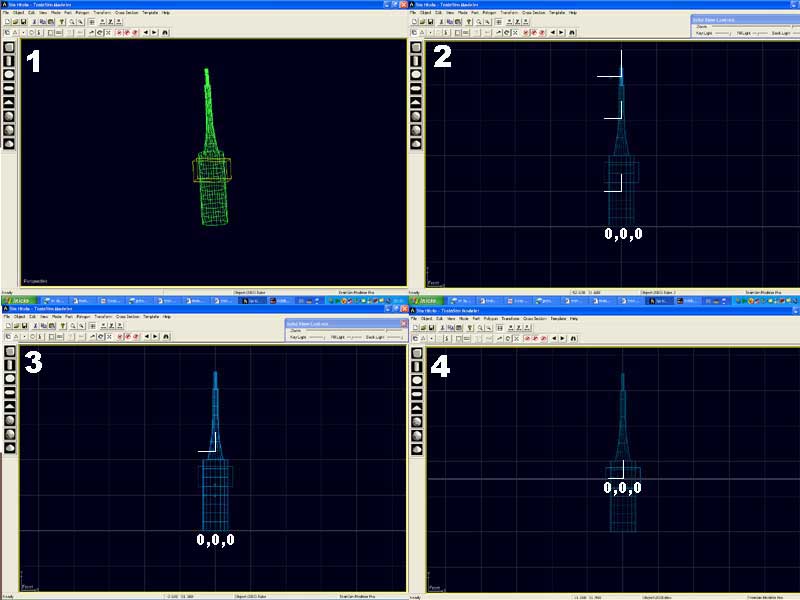Click the New file icon in window 3
This screenshot has height=600, width=800.
pyautogui.click(x=9, y=327)
